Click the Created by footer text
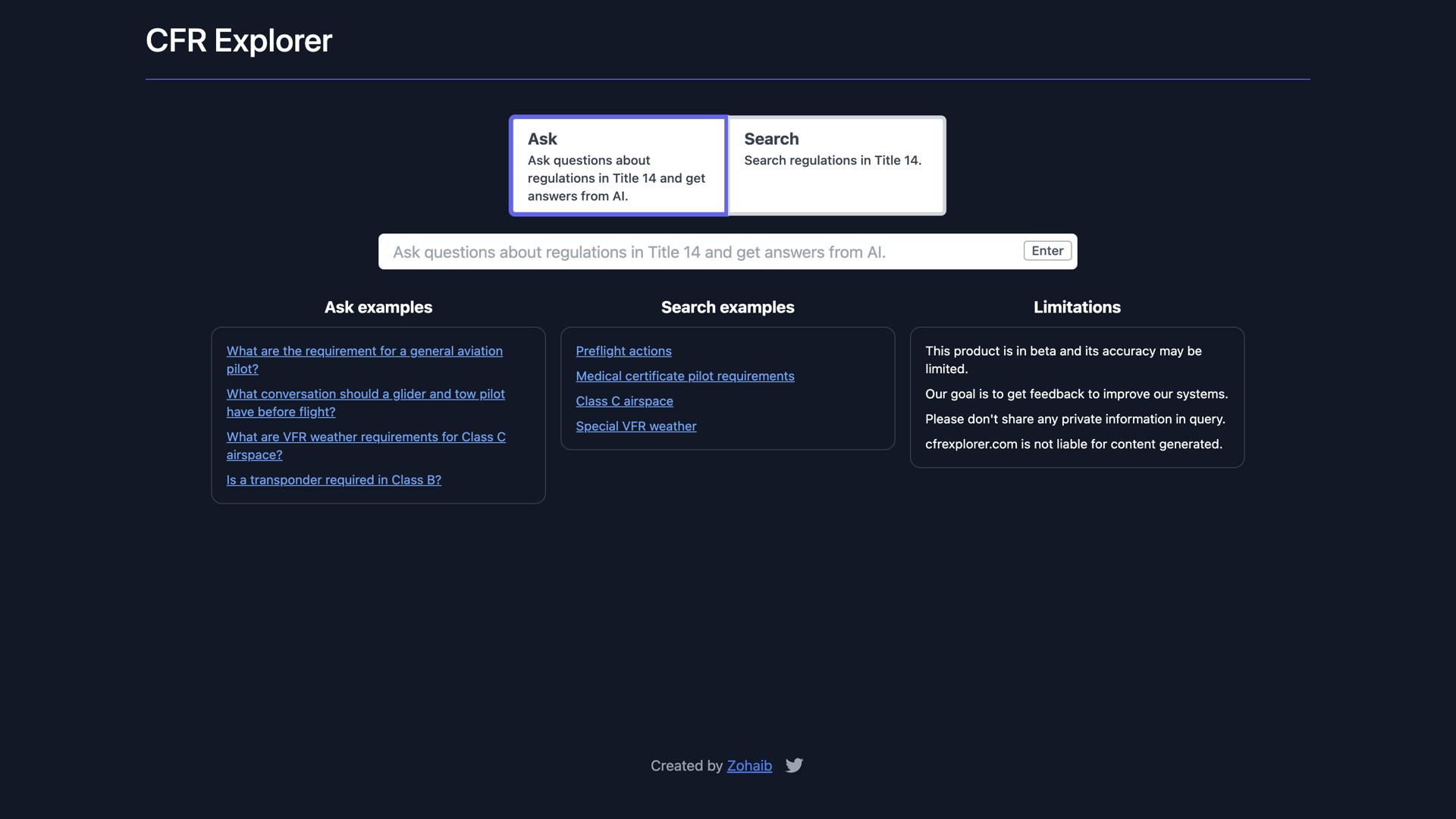 tap(687, 766)
